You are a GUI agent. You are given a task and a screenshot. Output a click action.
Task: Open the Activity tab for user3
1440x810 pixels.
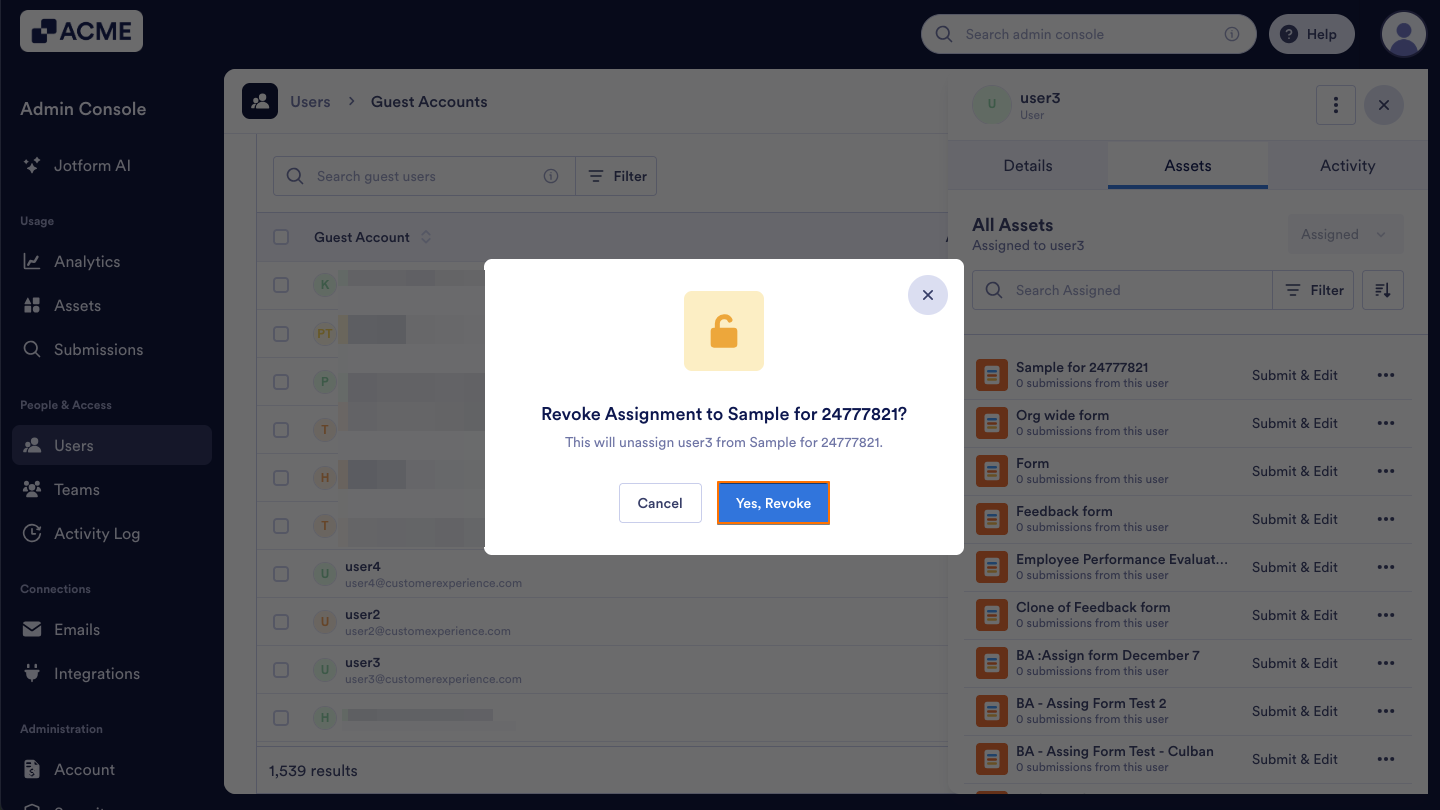pos(1347,165)
